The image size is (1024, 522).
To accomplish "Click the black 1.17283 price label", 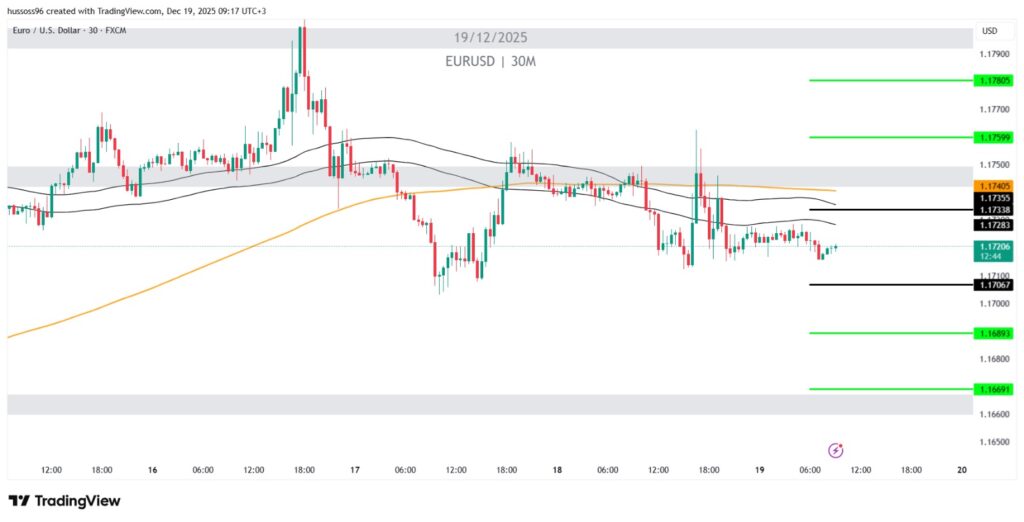I will [x=994, y=226].
